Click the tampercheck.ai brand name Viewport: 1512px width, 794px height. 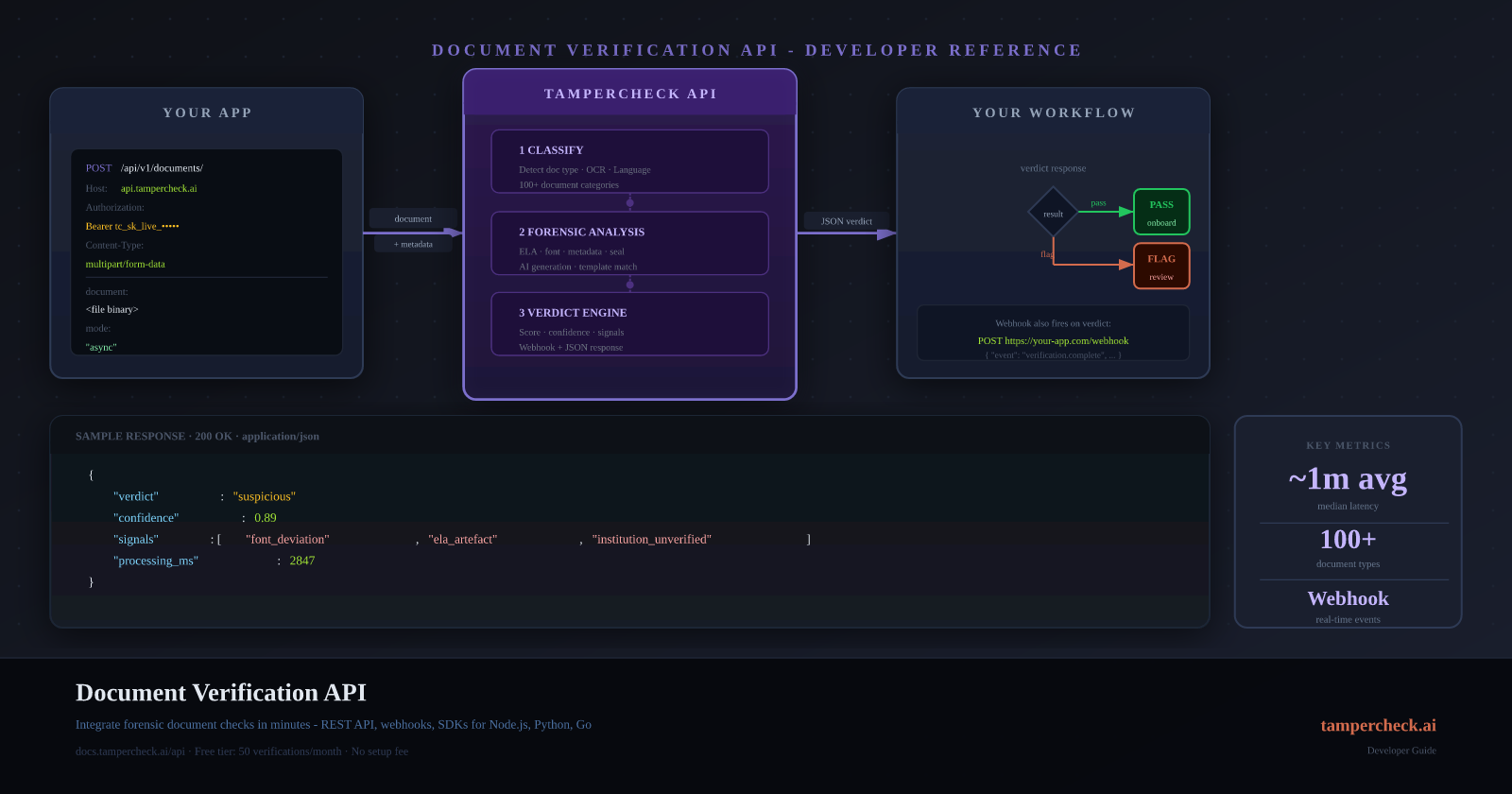click(x=1378, y=725)
